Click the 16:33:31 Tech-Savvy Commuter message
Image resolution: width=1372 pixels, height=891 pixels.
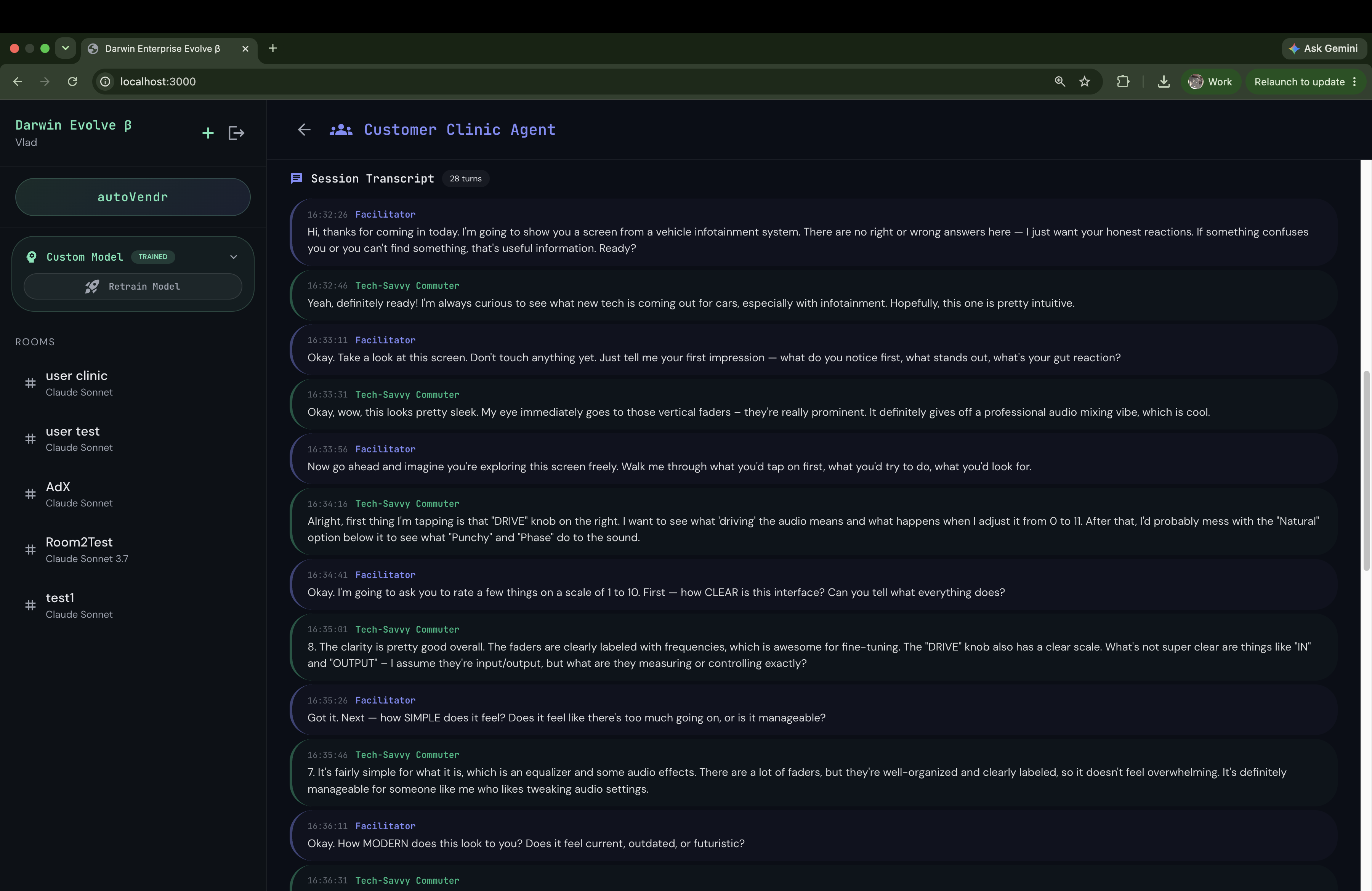point(813,404)
